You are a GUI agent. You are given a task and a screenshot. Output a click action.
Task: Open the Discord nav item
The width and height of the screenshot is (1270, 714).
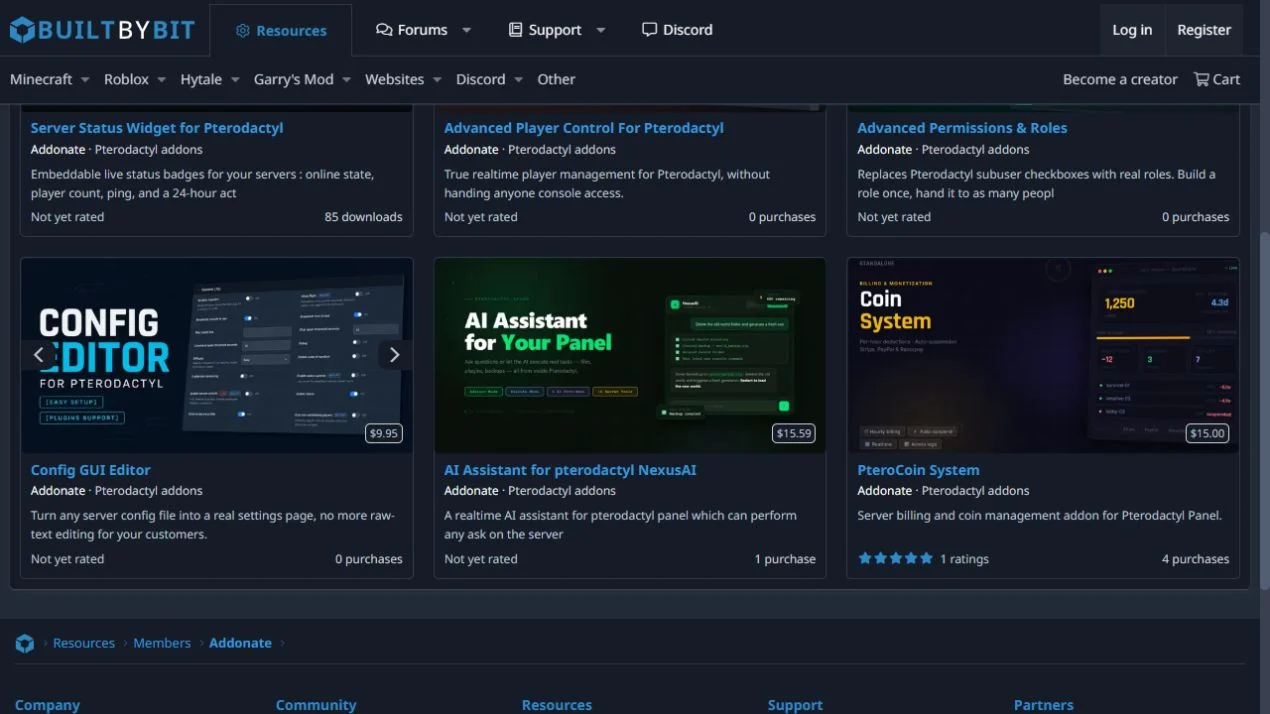677,30
